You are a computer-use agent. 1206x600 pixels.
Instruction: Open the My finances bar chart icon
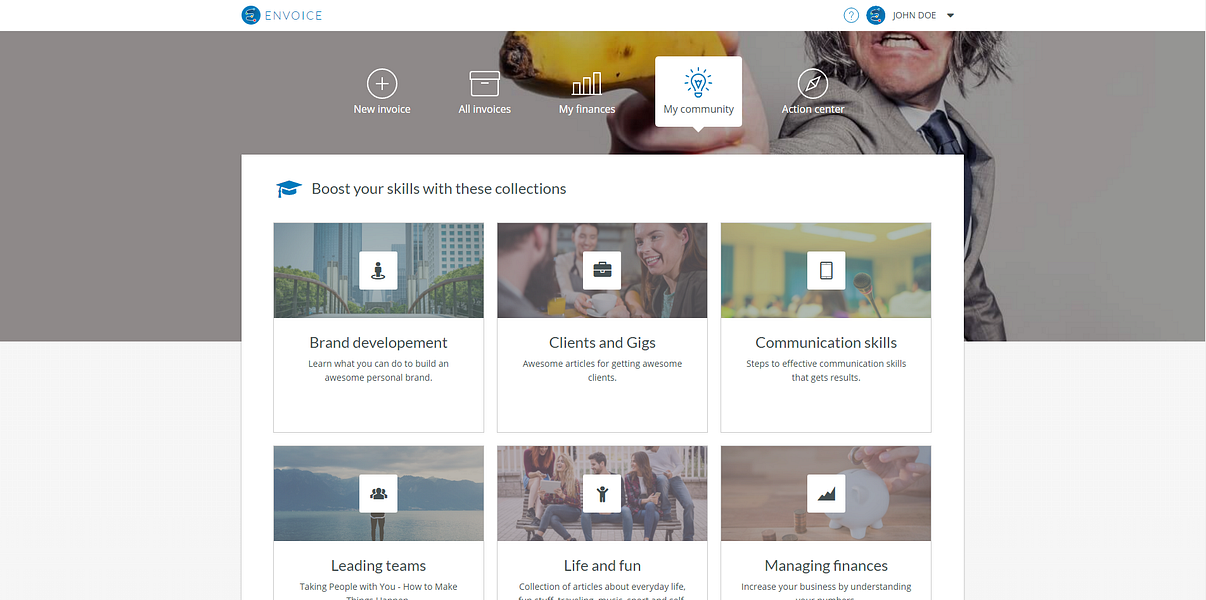(587, 83)
